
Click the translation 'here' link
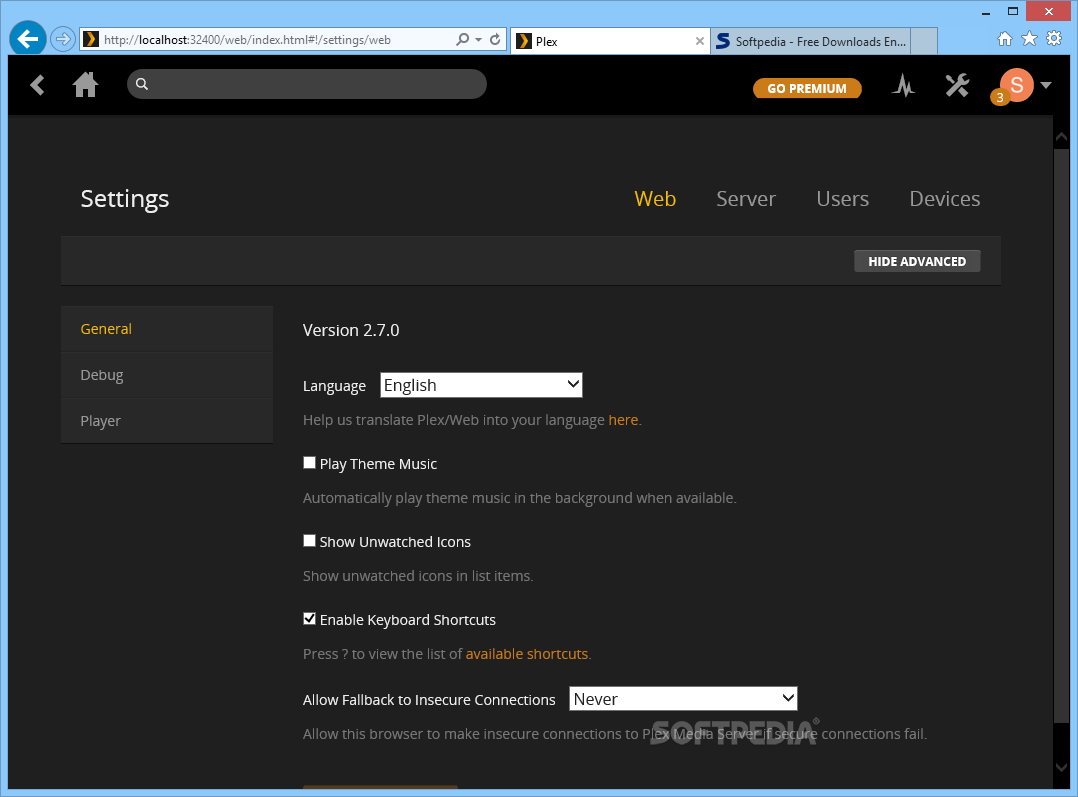pos(623,419)
